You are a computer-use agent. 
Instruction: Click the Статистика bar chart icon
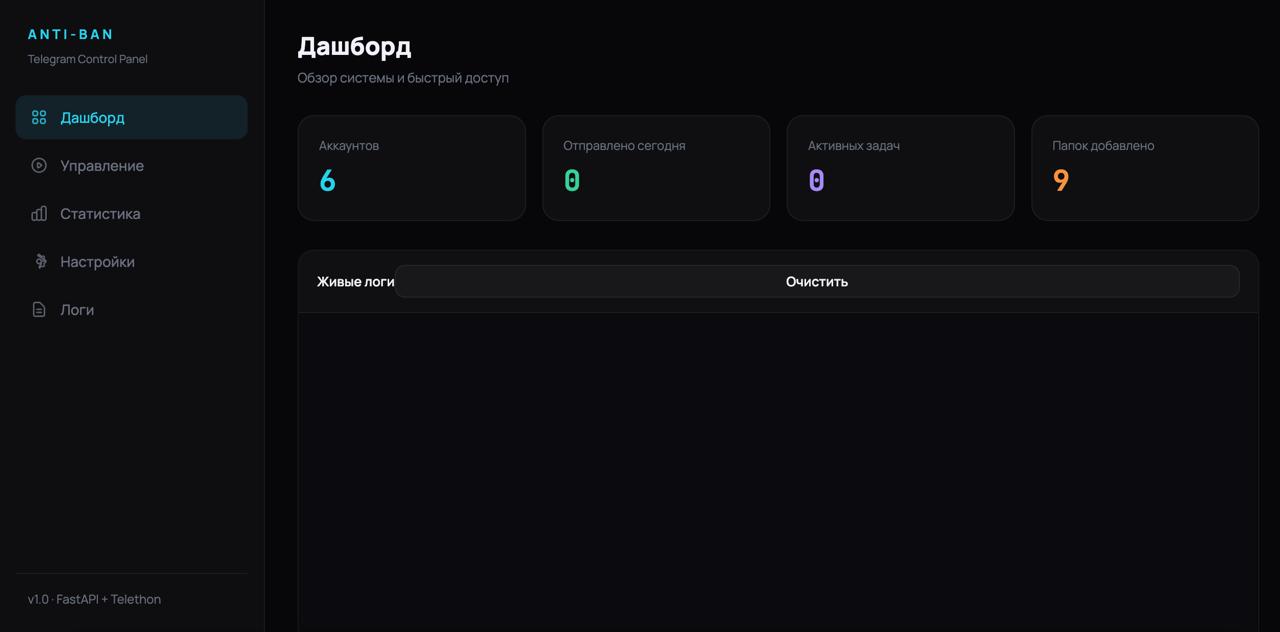[x=39, y=213]
